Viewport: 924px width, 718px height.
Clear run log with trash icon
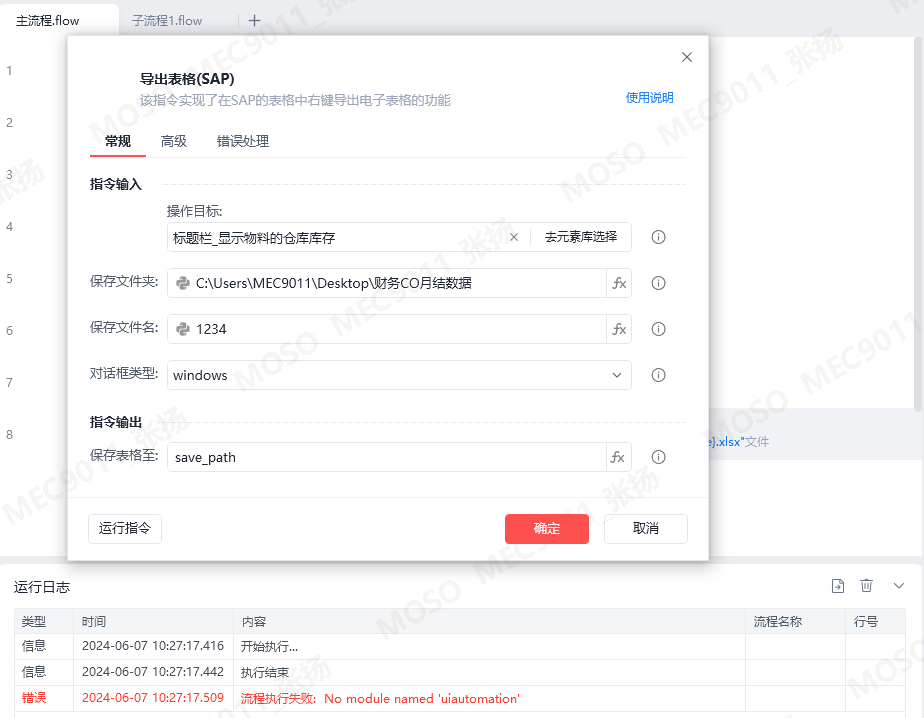tap(866, 585)
